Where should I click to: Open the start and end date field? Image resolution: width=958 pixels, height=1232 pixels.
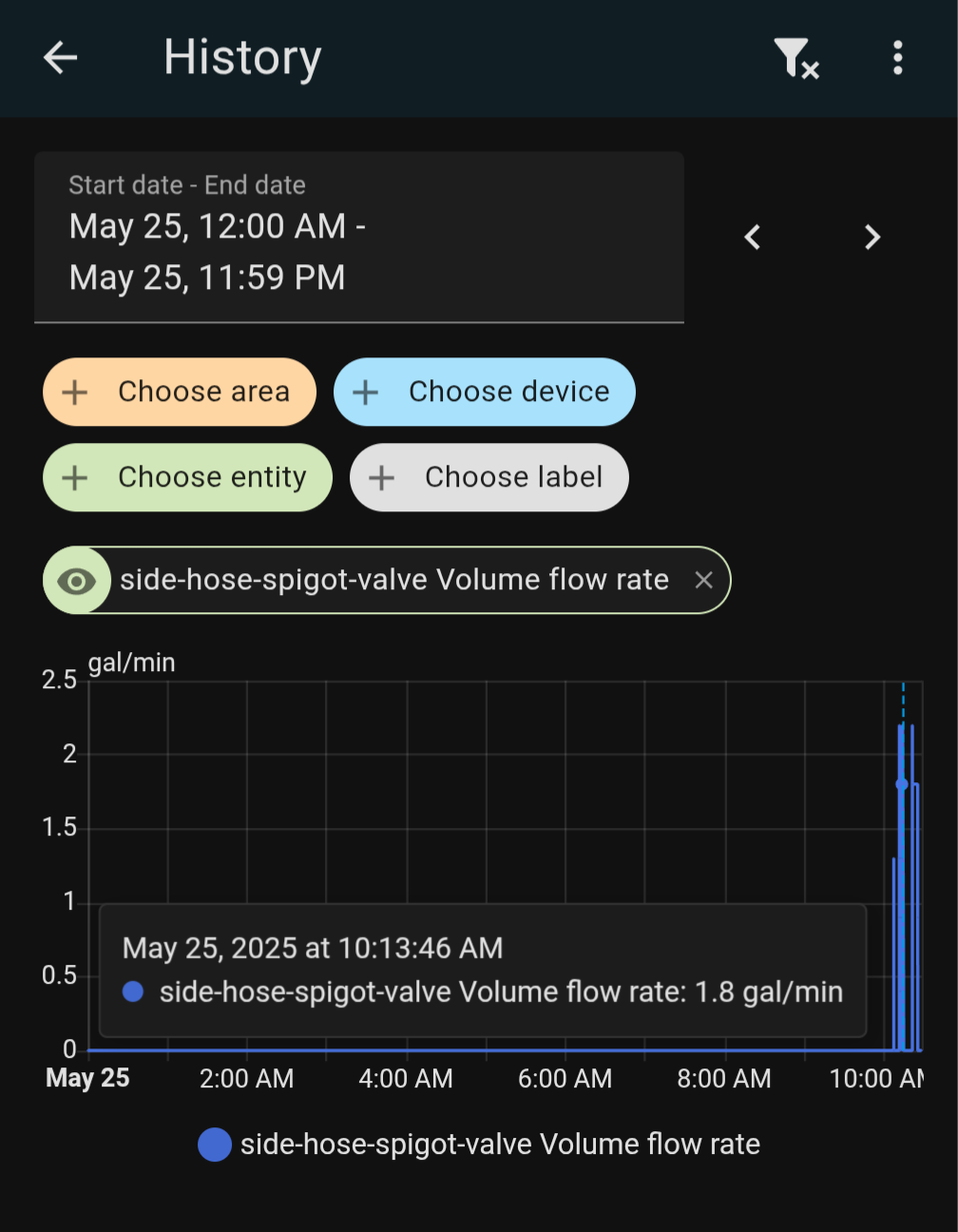click(359, 238)
